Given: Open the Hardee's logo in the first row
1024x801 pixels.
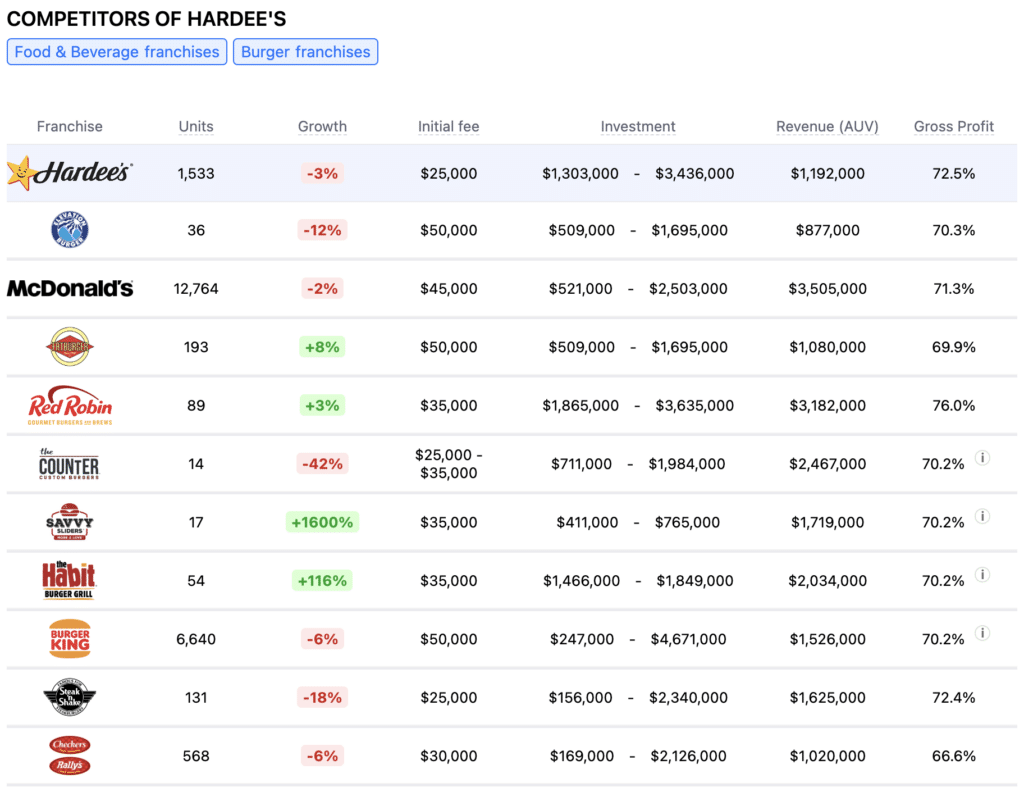Looking at the screenshot, I should pyautogui.click(x=70, y=173).
